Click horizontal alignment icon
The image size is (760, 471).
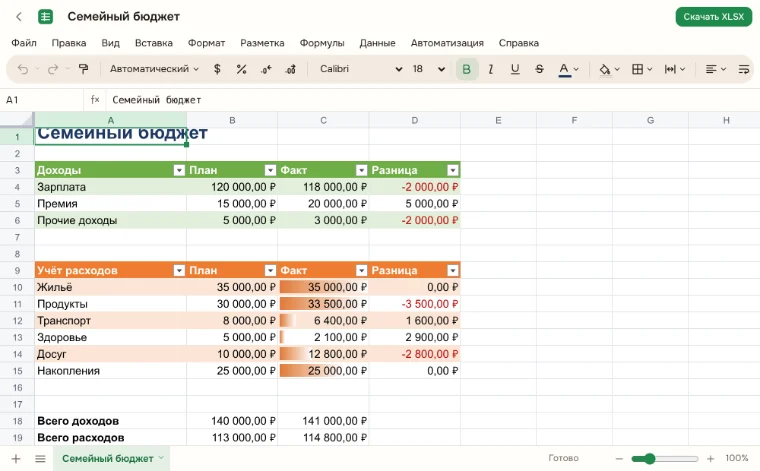pos(711,69)
